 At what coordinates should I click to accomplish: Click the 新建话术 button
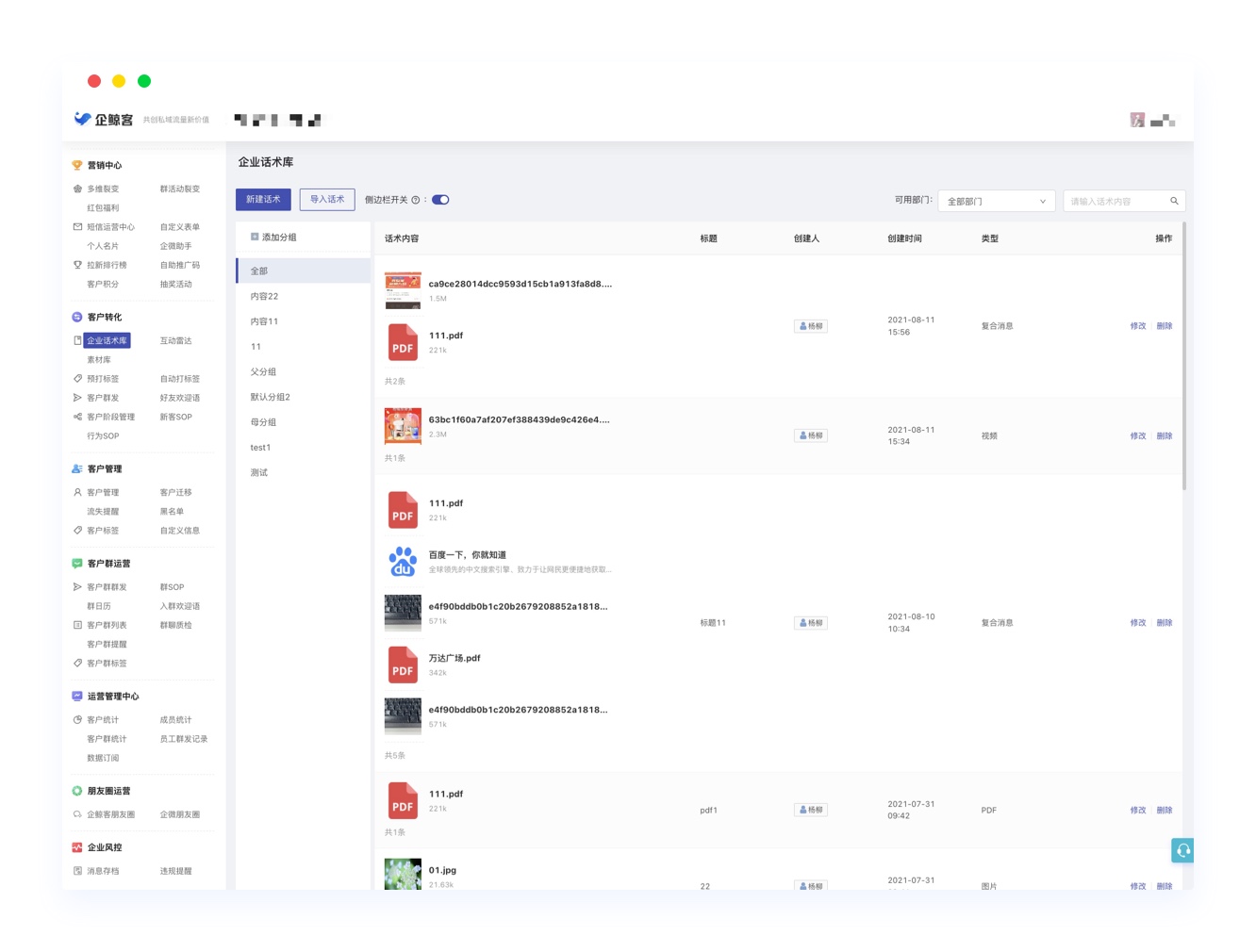coord(263,199)
